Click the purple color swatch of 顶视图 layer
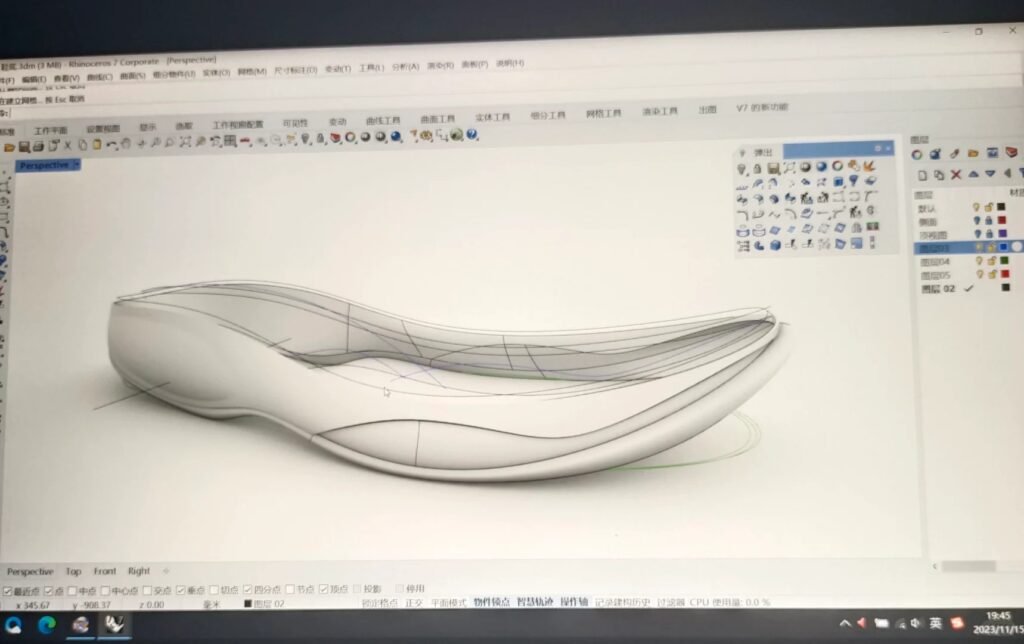Screen dimensions: 1024x644 (1001, 233)
